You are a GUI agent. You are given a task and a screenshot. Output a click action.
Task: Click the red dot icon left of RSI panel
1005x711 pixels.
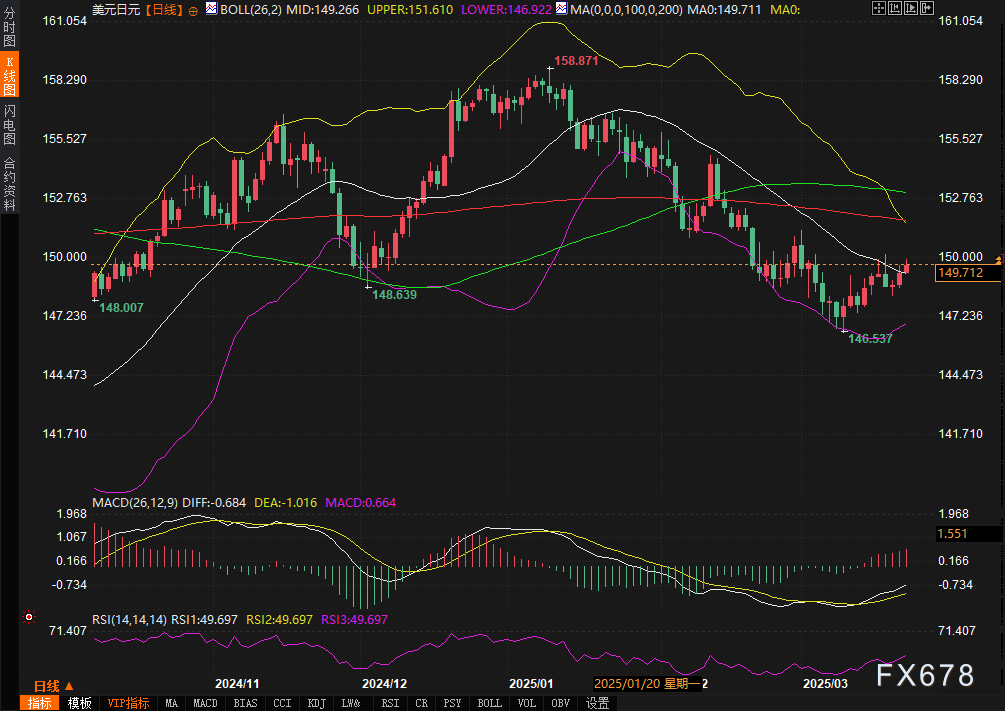[29, 618]
